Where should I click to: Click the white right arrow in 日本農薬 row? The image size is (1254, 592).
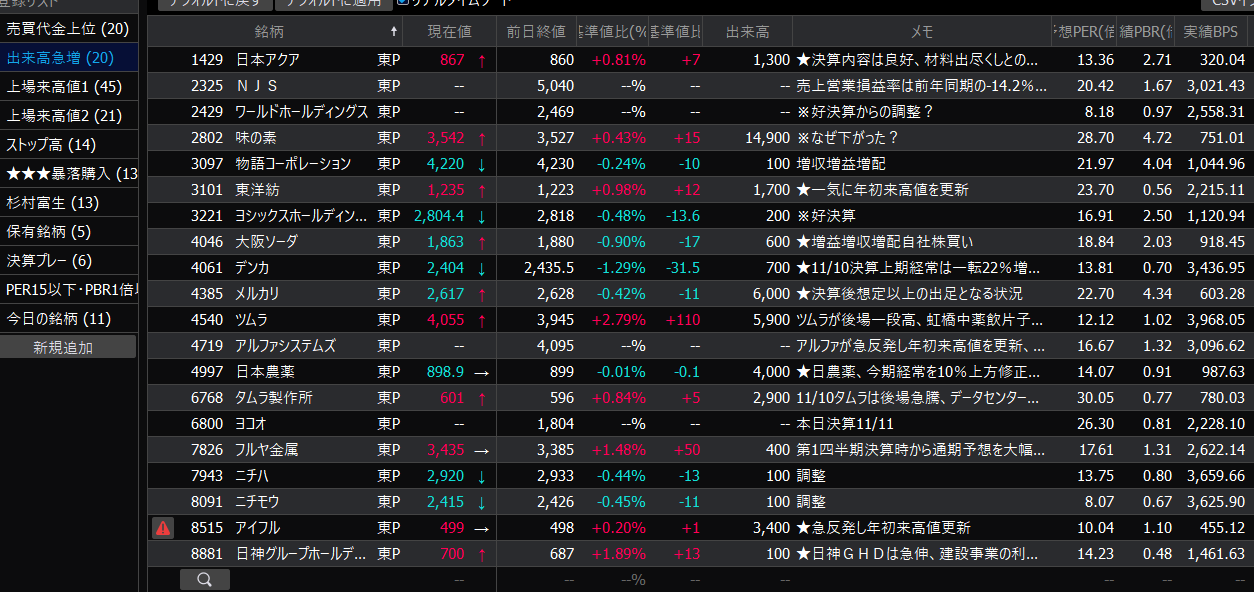click(481, 372)
